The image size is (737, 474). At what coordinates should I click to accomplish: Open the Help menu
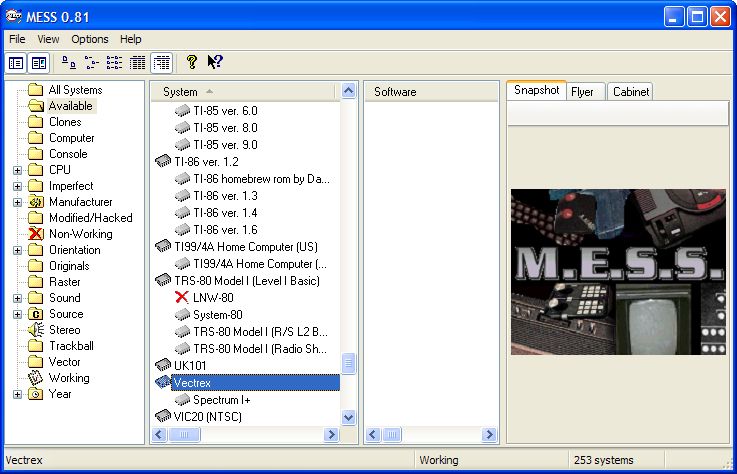tap(131, 39)
